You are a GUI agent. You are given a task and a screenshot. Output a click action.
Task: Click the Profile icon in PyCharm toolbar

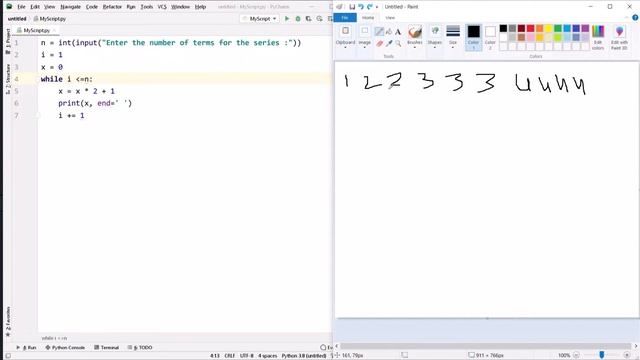click(319, 19)
